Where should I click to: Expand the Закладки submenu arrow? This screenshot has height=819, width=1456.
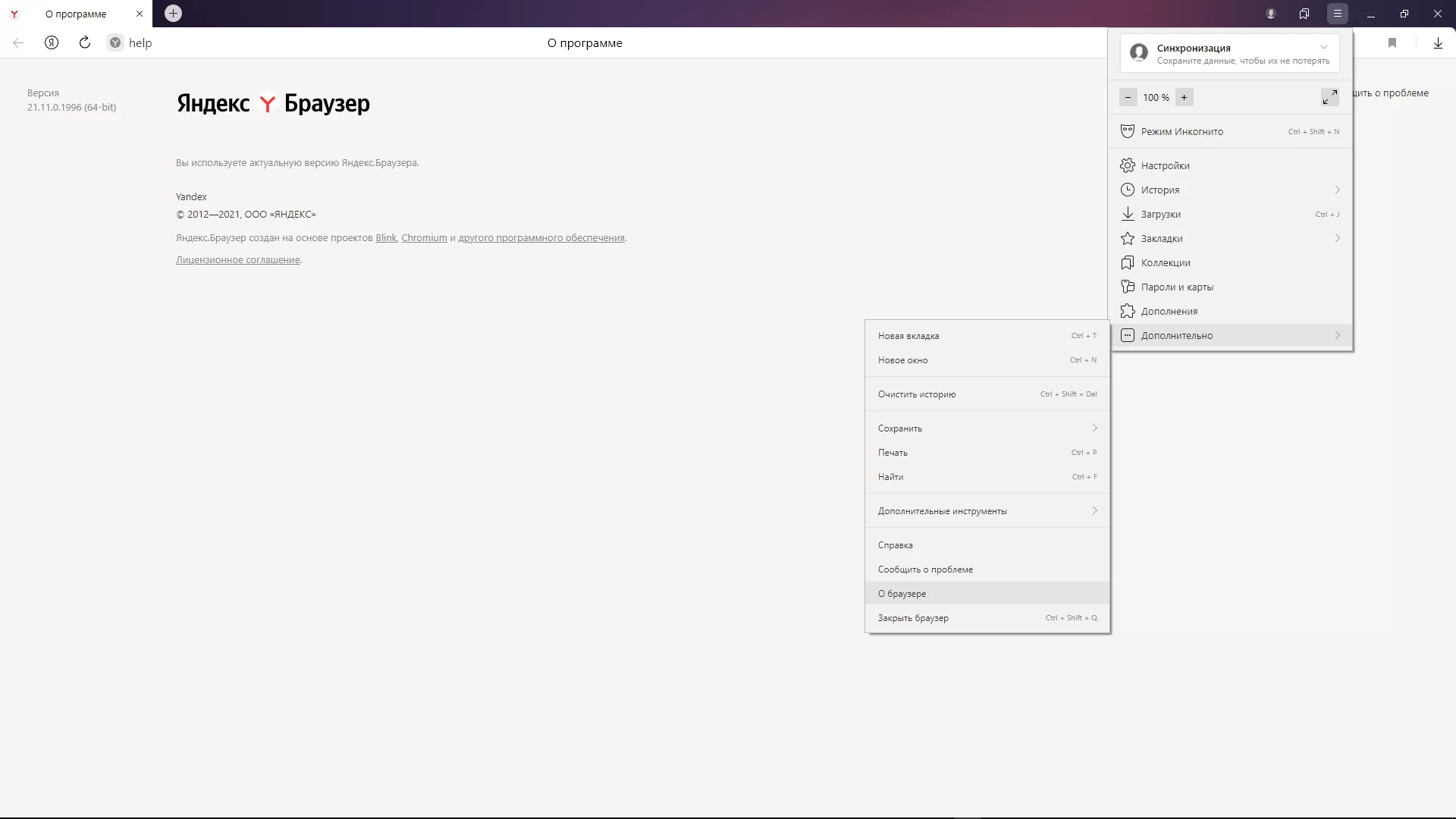coord(1338,238)
